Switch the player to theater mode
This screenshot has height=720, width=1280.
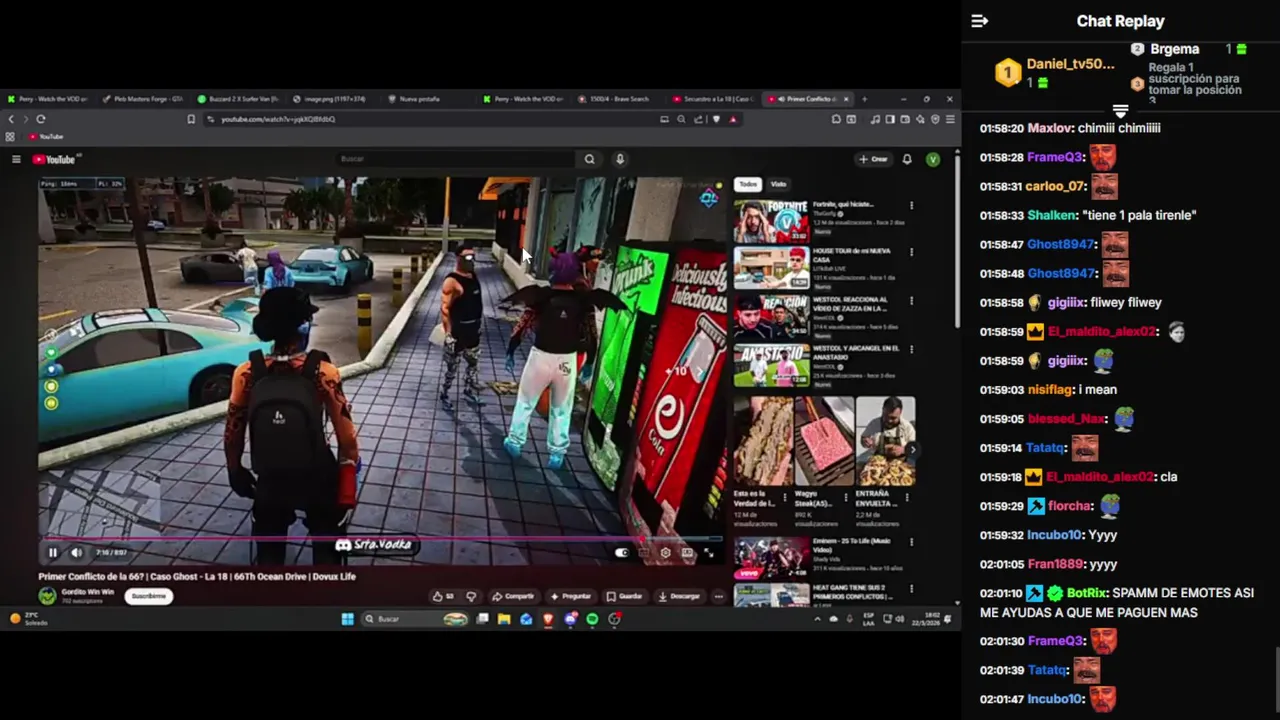tap(687, 552)
